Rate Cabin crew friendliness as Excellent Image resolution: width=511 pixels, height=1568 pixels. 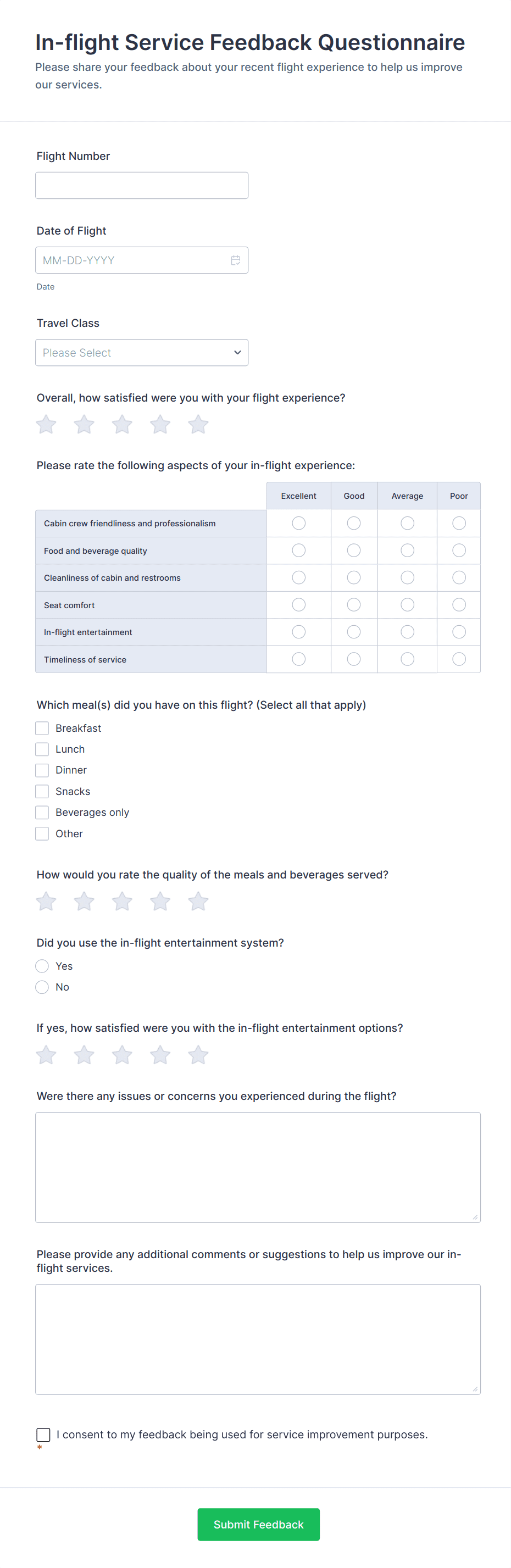point(298,524)
